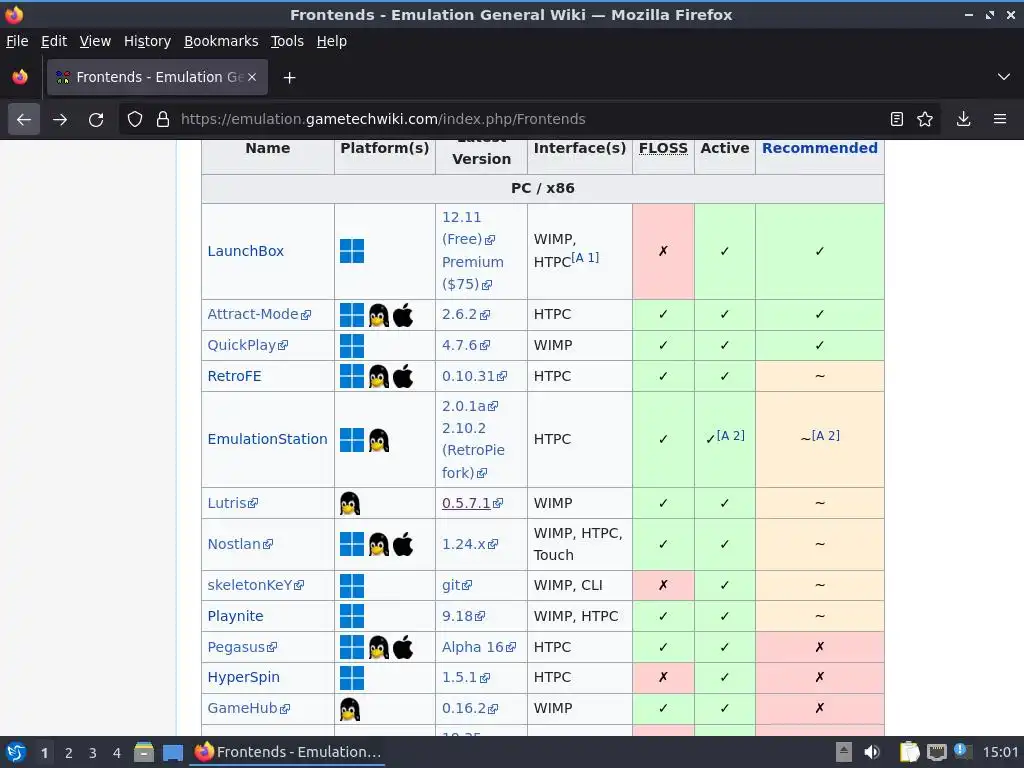Open the LaunchBox link

click(x=246, y=251)
